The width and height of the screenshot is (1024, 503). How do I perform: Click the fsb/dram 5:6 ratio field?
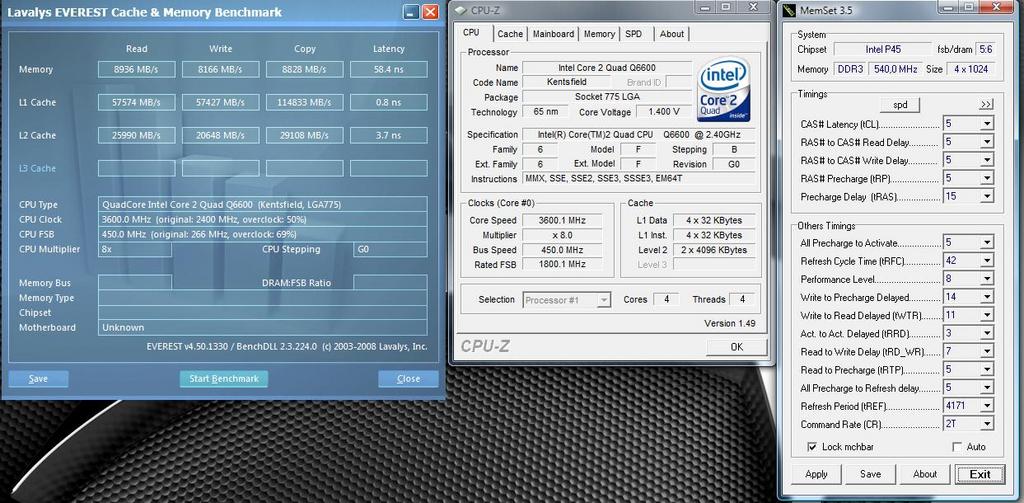pos(986,49)
